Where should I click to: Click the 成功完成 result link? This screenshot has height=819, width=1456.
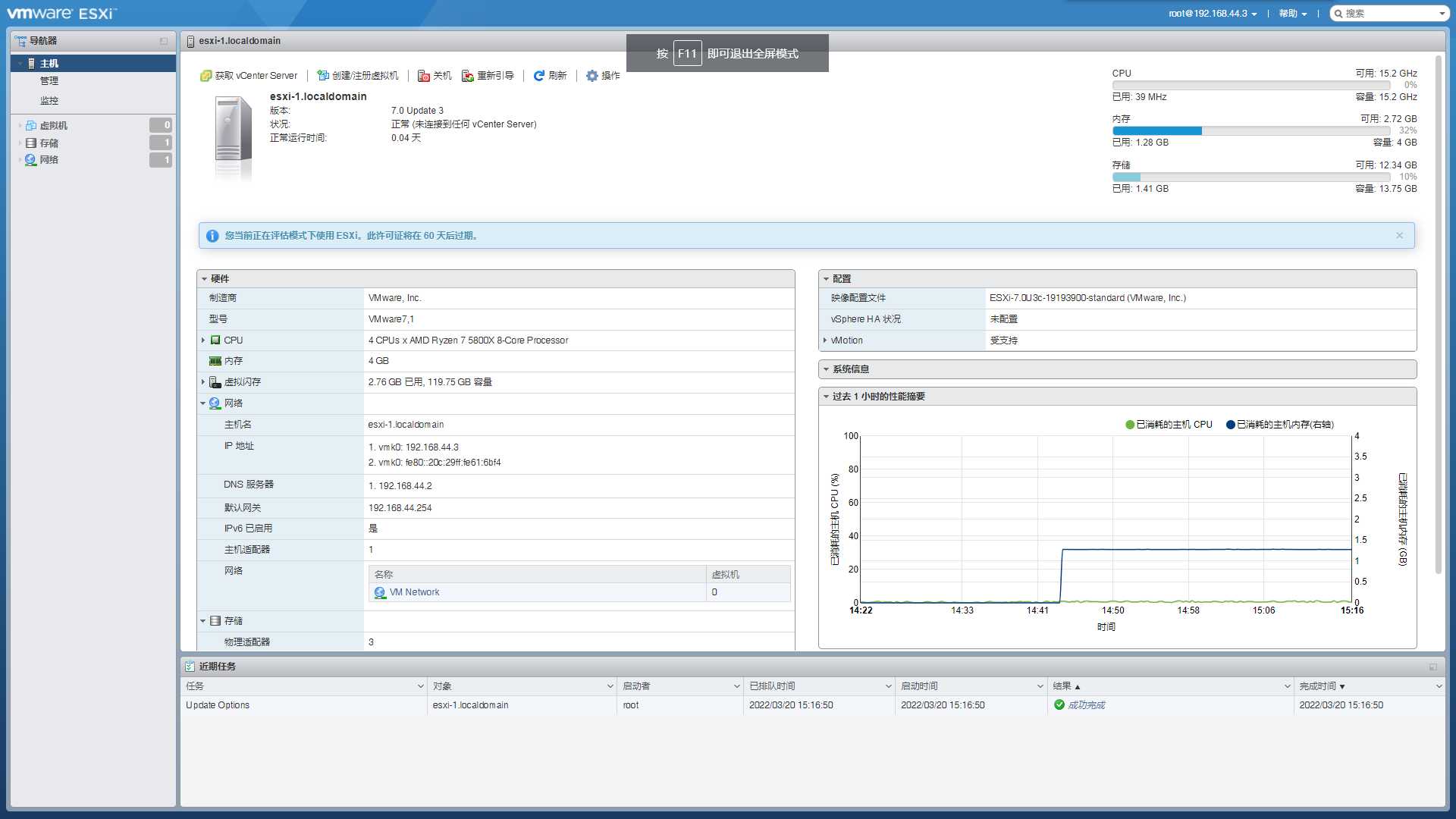1086,705
